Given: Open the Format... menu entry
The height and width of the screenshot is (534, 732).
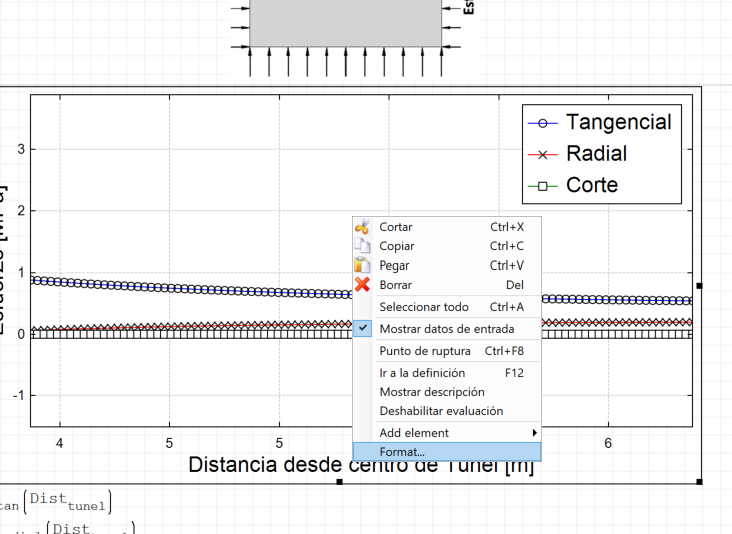Looking at the screenshot, I should click(x=402, y=452).
